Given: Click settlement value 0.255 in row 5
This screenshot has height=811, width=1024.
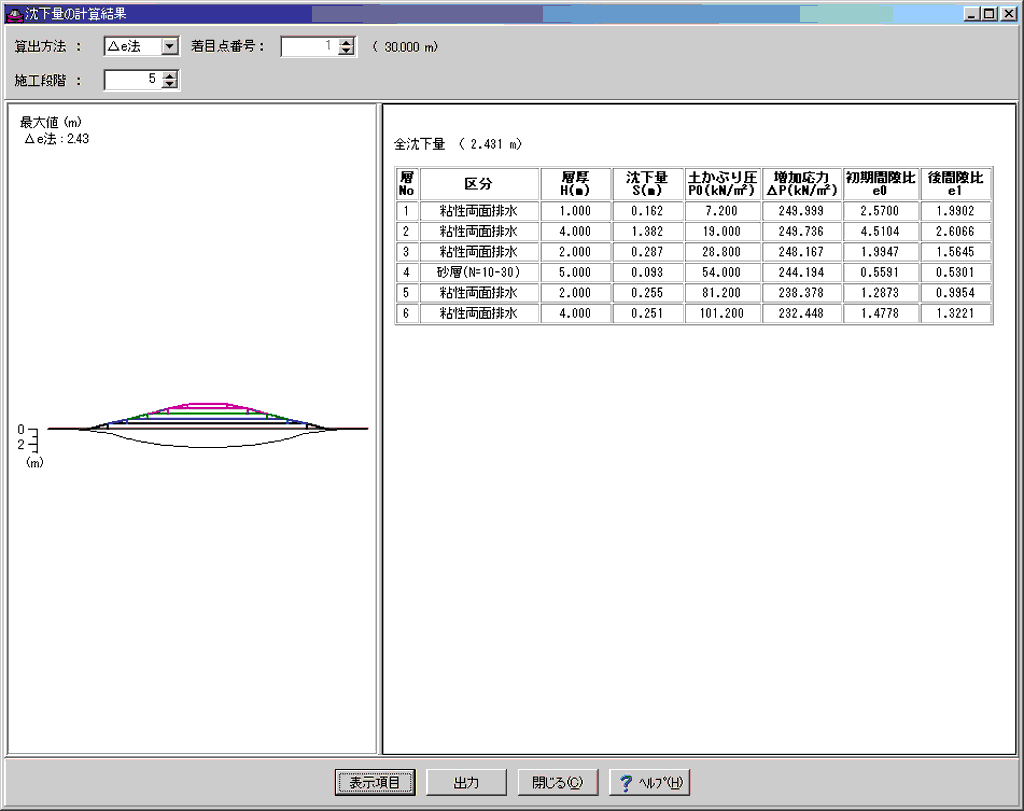Looking at the screenshot, I should 647,293.
